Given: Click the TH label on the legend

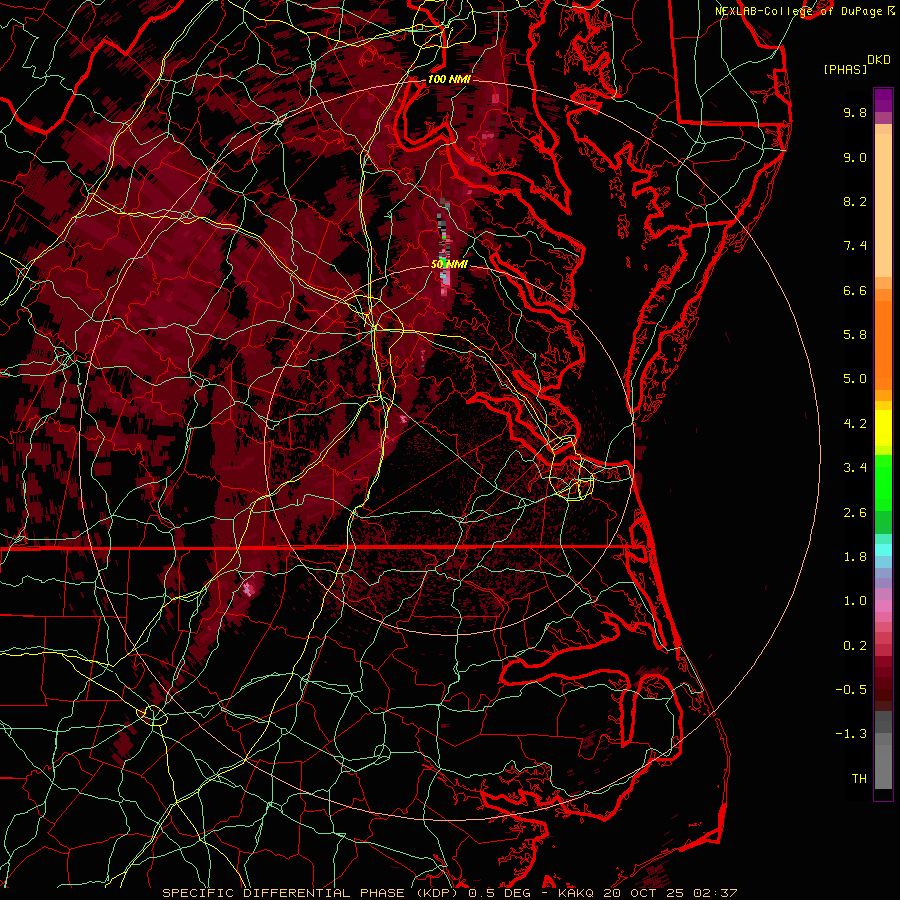Looking at the screenshot, I should (x=859, y=779).
